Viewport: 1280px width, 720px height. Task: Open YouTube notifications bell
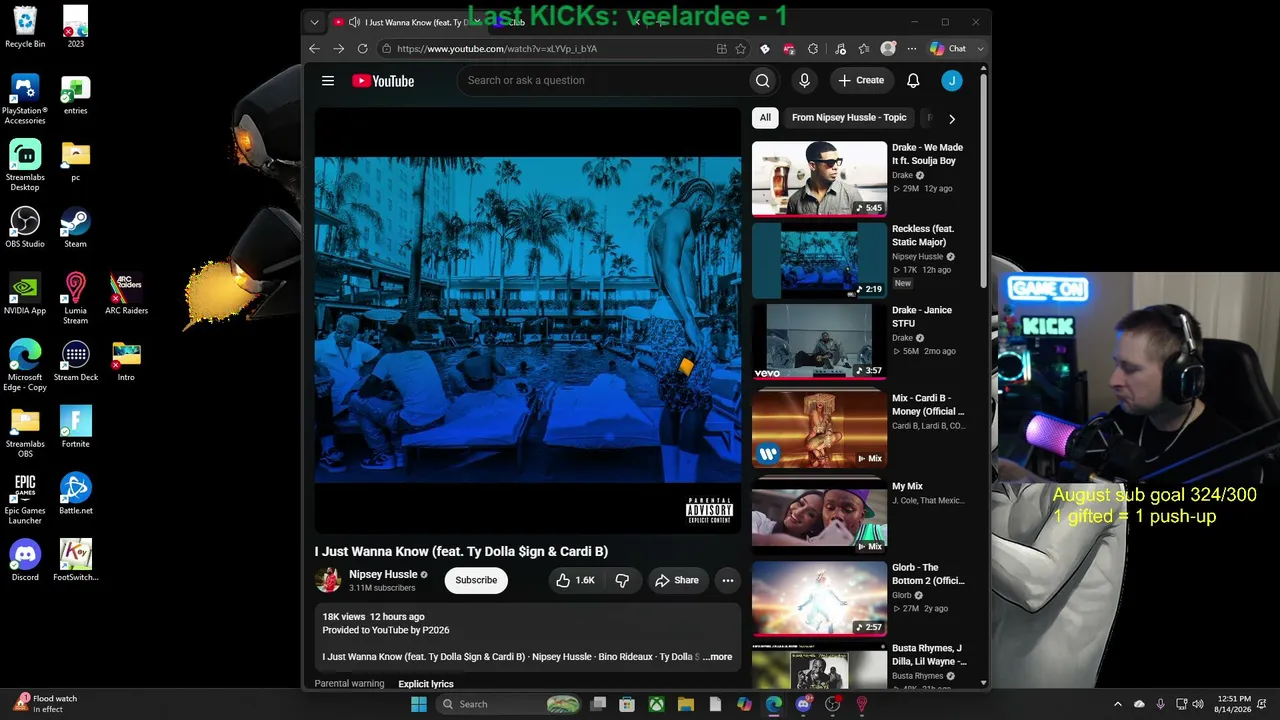[913, 81]
